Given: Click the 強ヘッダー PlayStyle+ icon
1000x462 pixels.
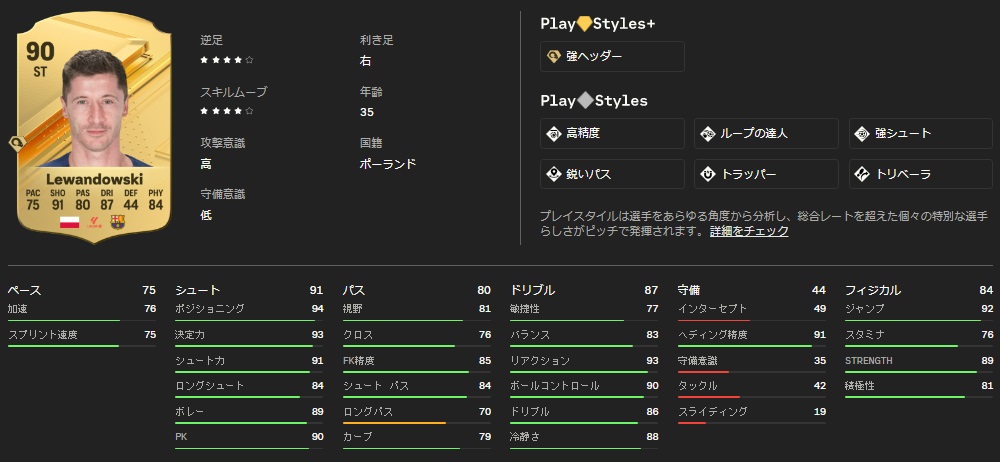Looking at the screenshot, I should [553, 57].
